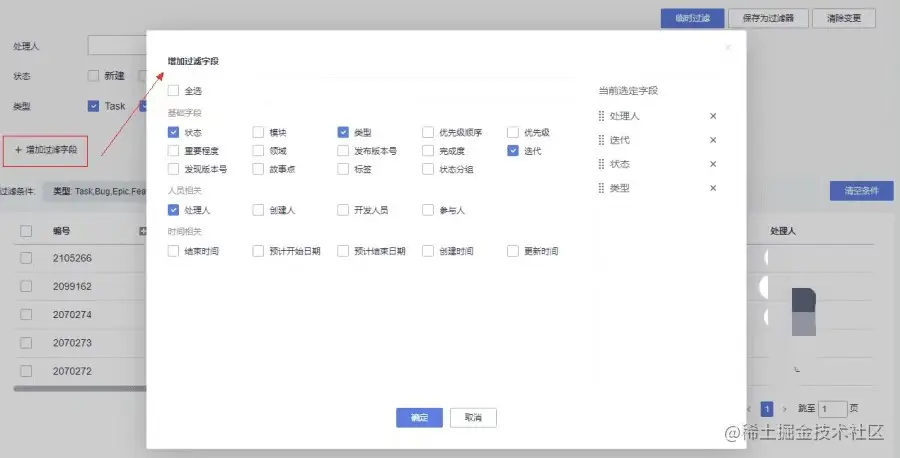Grab the drag handle beside 迭代
This screenshot has width=900, height=458.
pos(602,140)
